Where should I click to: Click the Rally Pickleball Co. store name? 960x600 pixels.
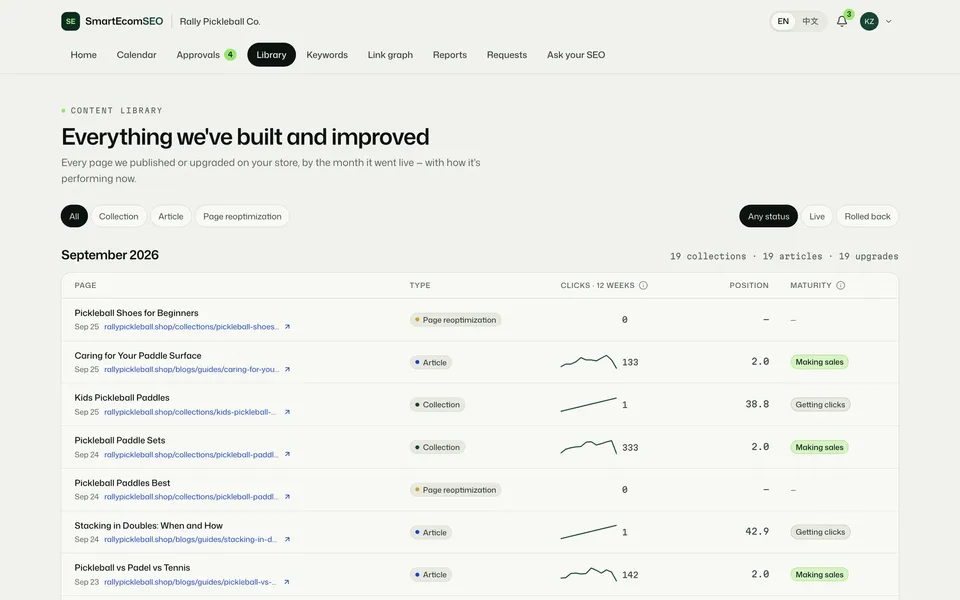[220, 21]
